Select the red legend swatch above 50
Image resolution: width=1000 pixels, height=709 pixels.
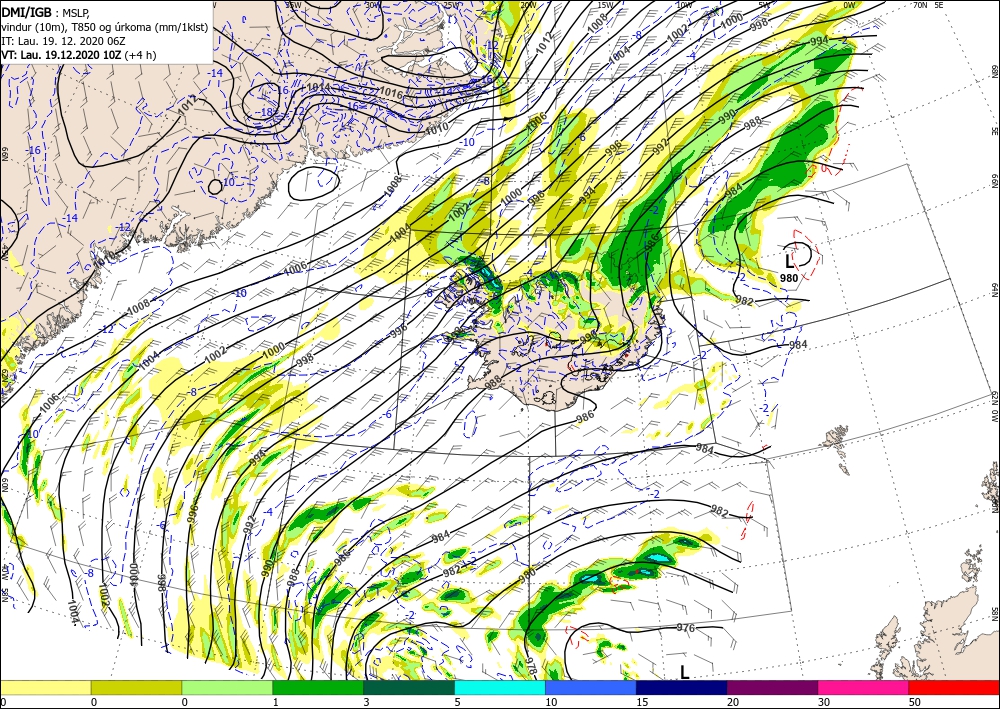pyautogui.click(x=954, y=687)
